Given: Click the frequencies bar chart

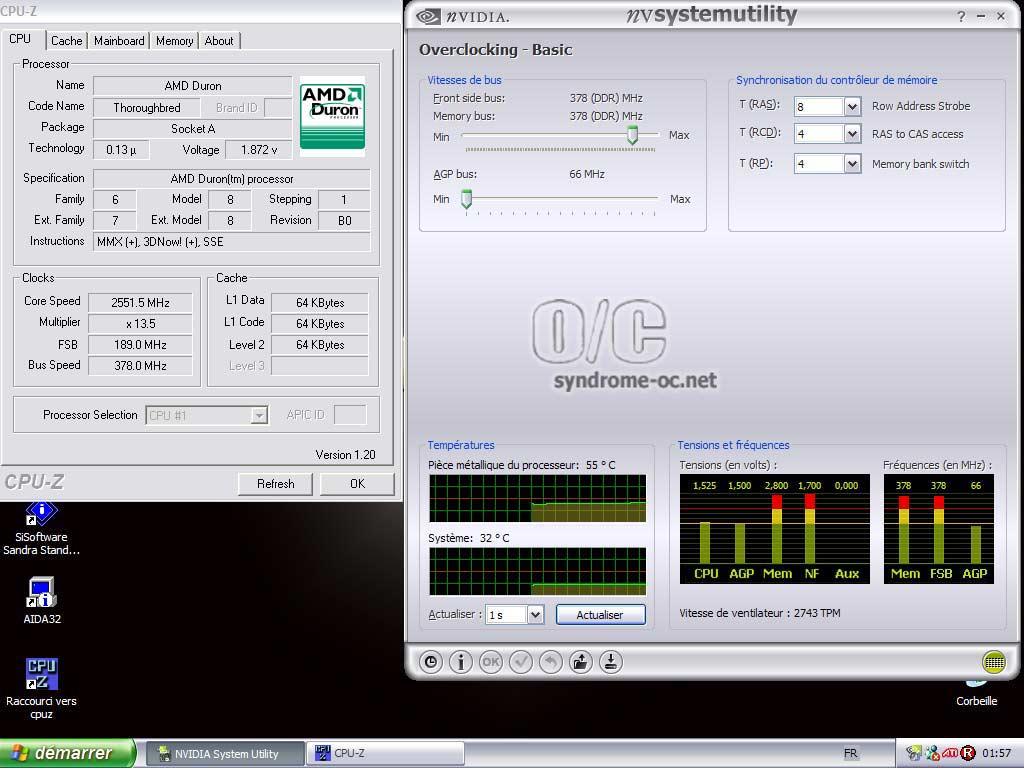Looking at the screenshot, I should tap(938, 529).
